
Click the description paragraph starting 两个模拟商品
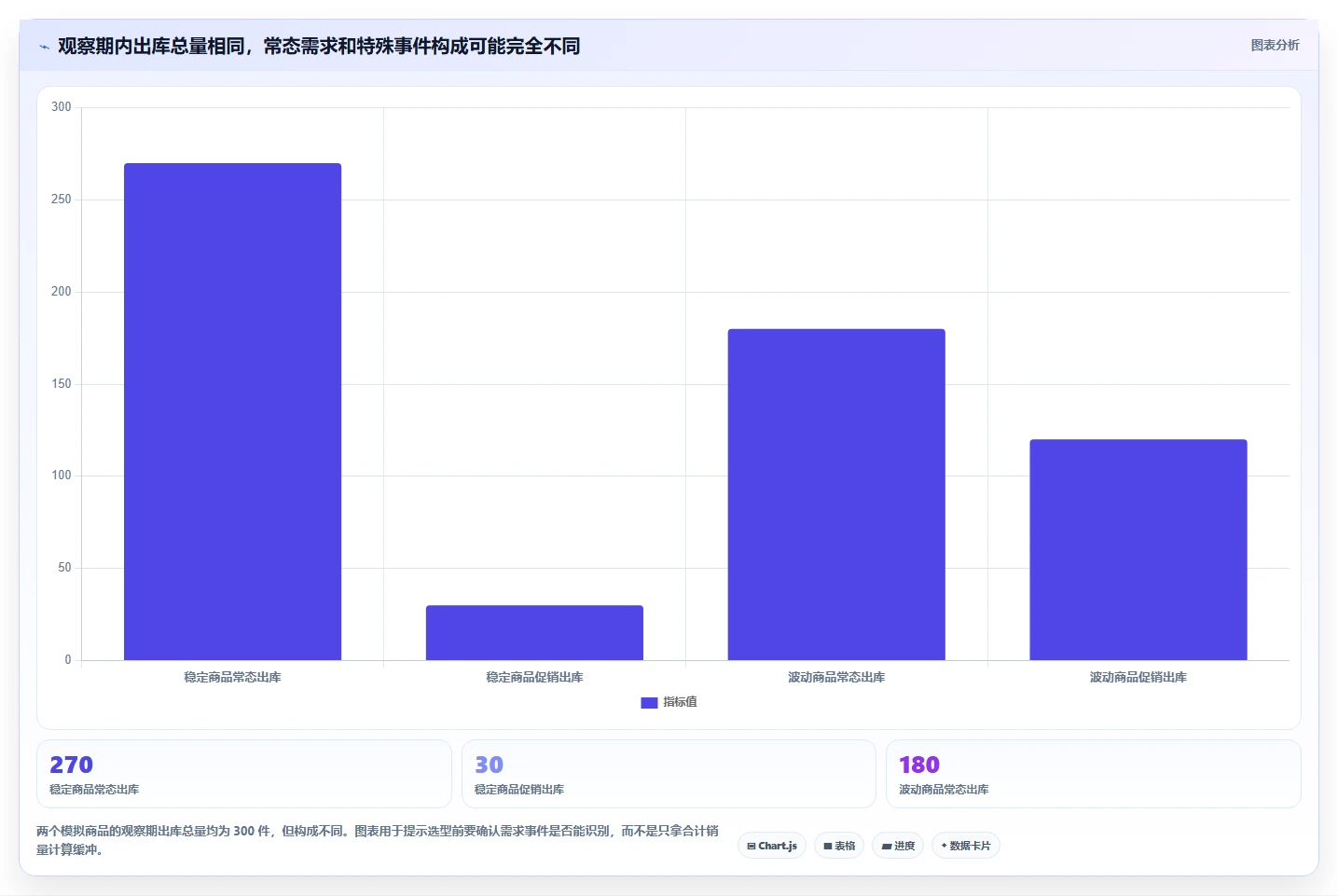pos(378,840)
